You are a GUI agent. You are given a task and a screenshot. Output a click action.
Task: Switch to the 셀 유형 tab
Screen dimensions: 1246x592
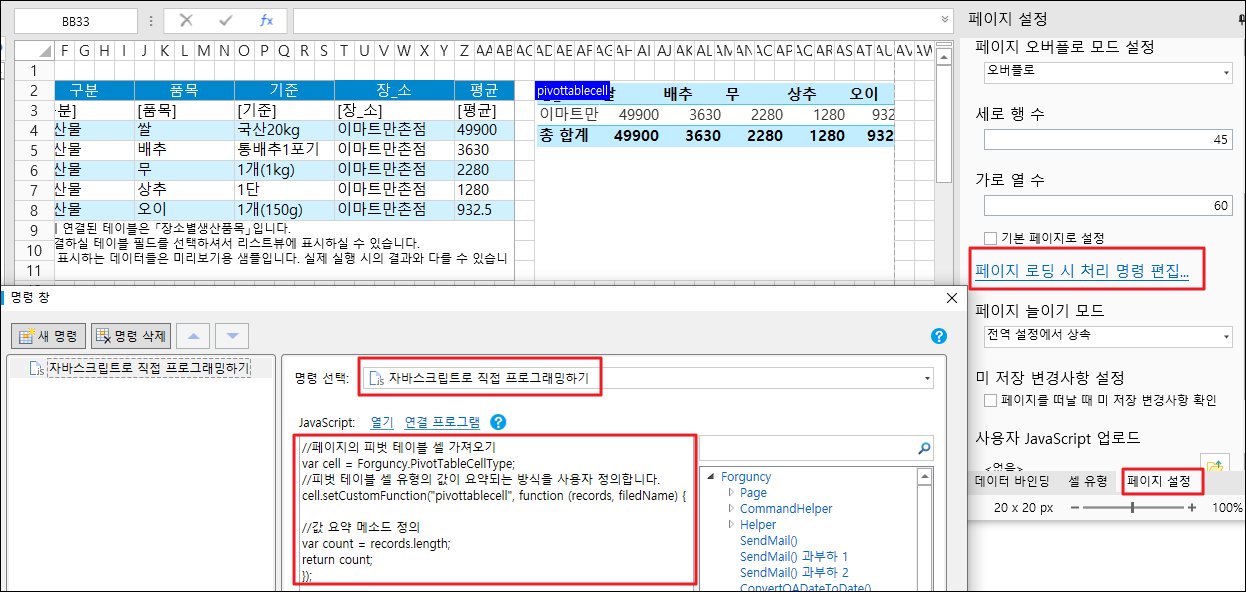pyautogui.click(x=1088, y=482)
